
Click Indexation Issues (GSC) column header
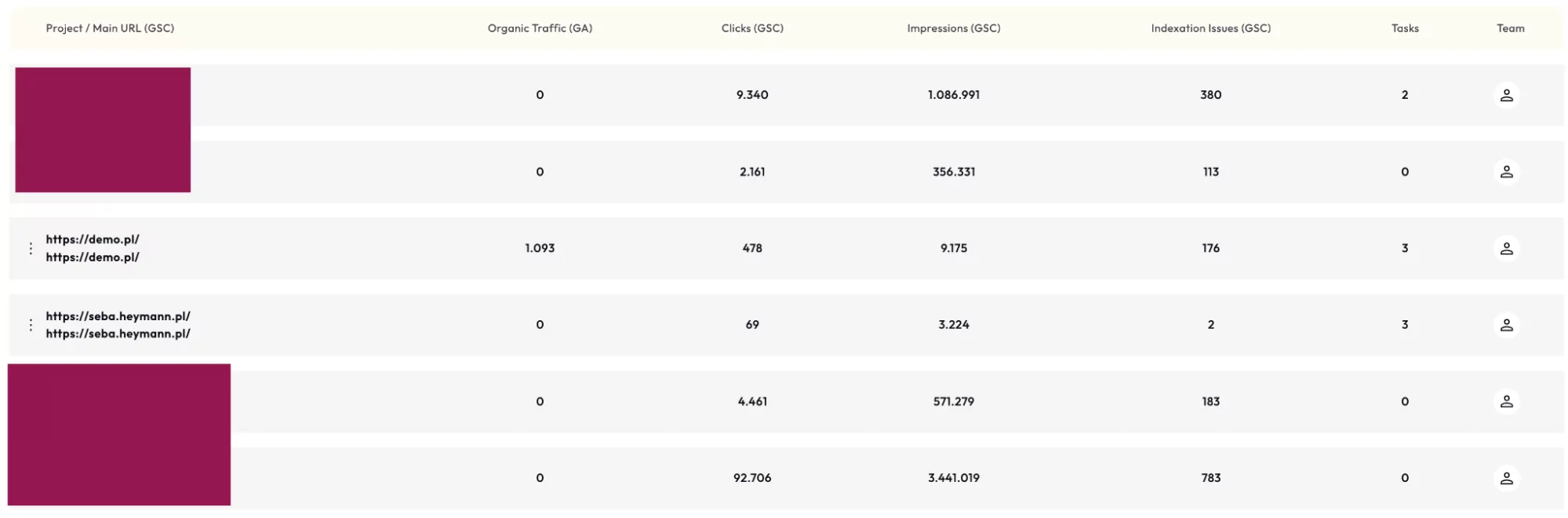tap(1210, 28)
